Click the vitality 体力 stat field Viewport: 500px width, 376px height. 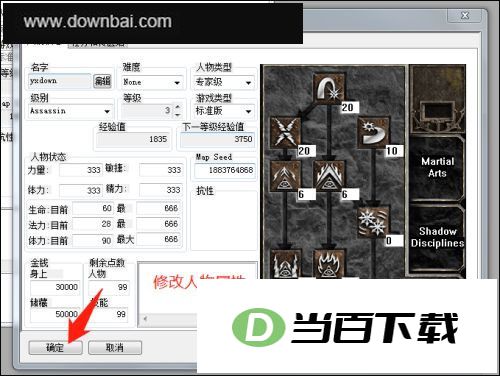click(x=80, y=190)
